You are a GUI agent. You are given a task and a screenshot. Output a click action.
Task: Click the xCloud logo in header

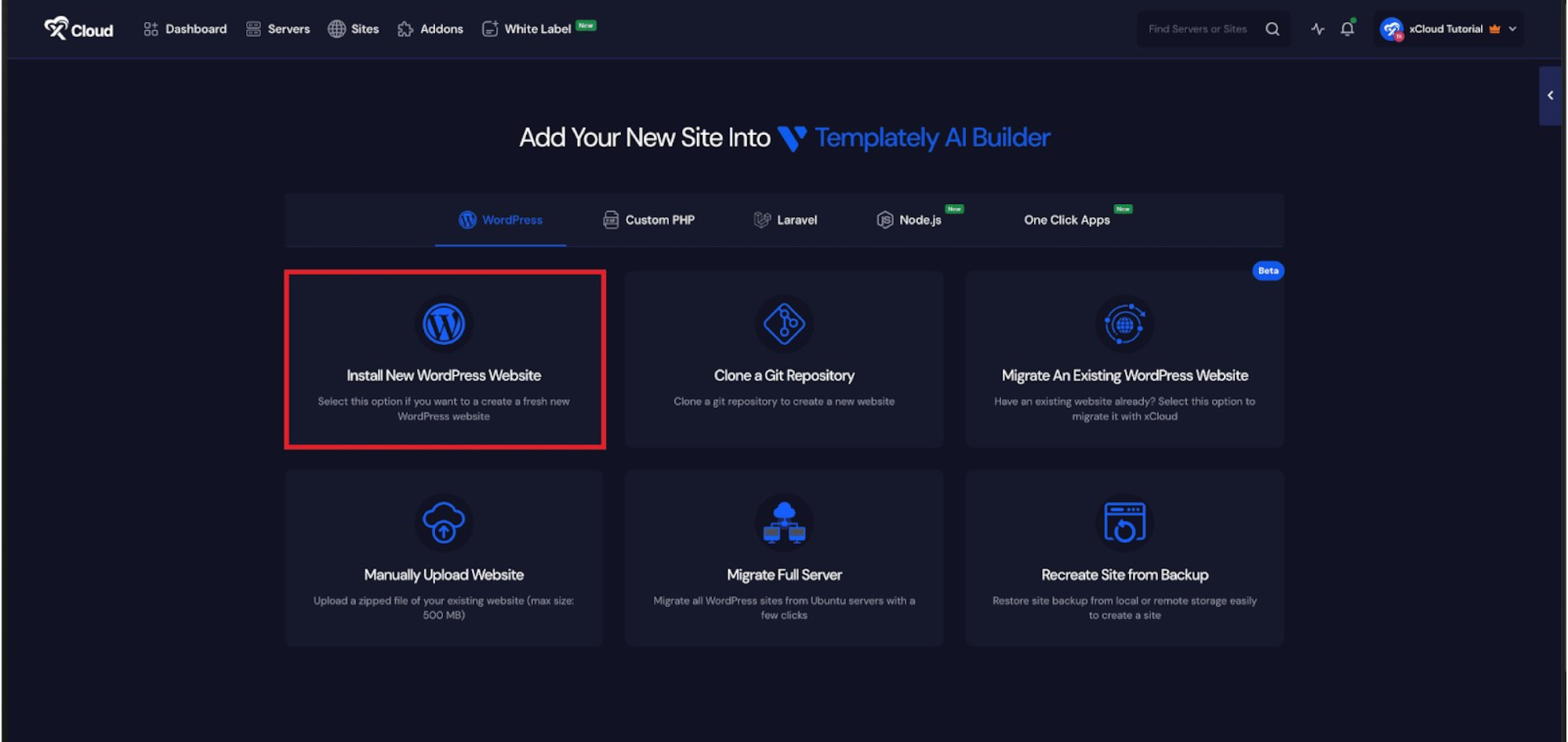pyautogui.click(x=78, y=29)
